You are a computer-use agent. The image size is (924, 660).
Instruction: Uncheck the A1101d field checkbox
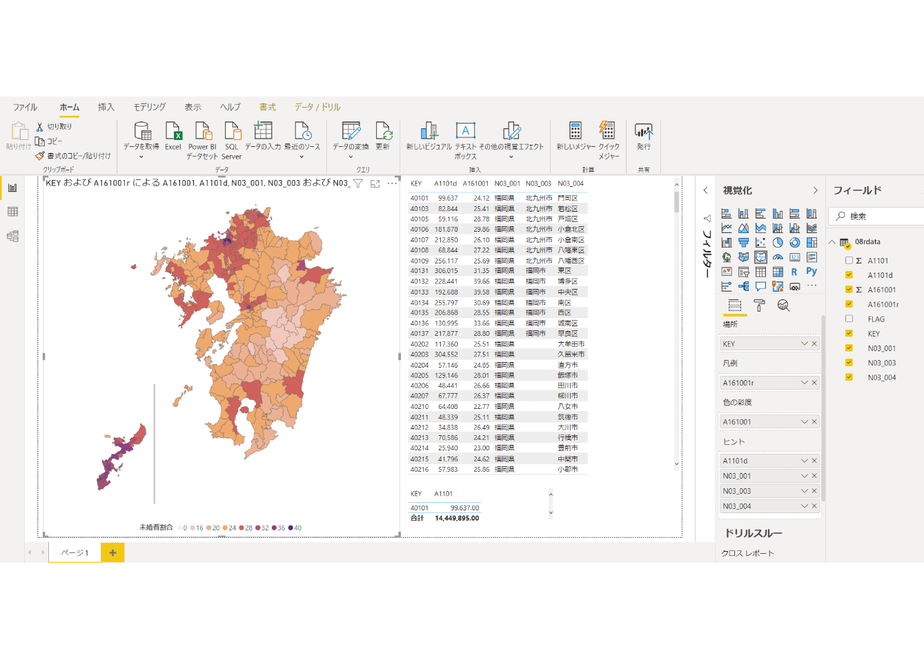pos(849,275)
